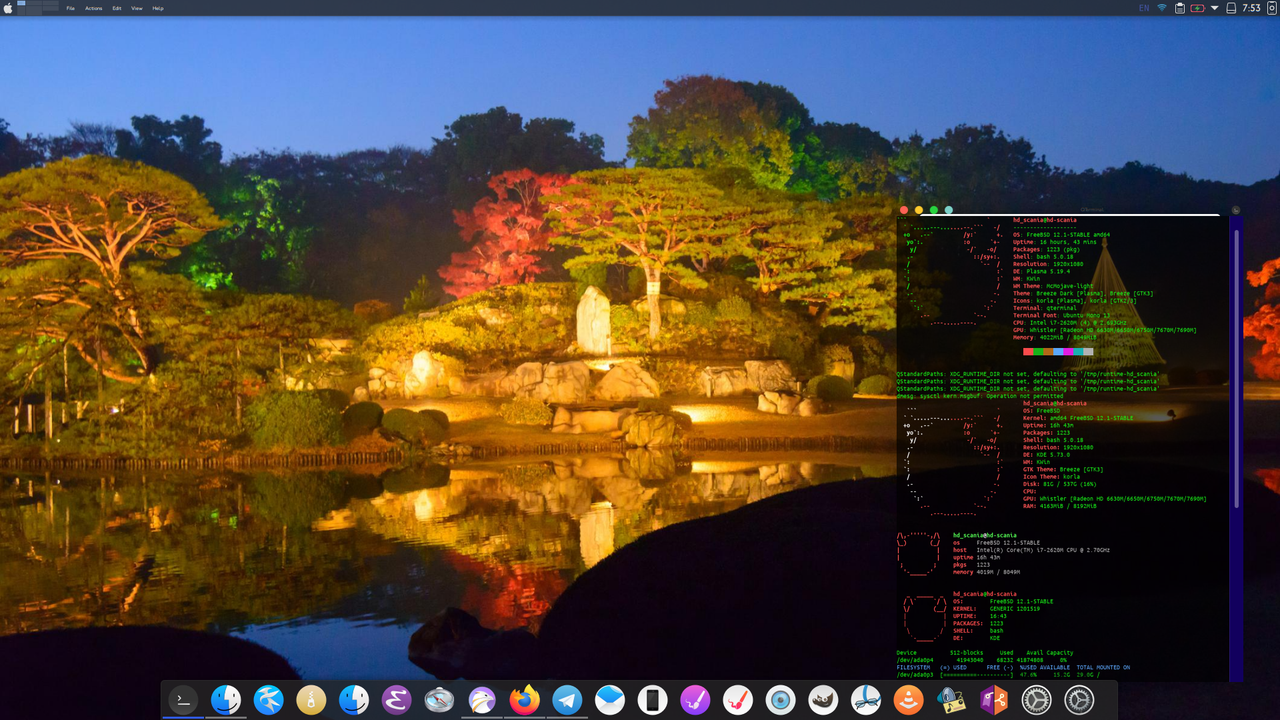The height and width of the screenshot is (720, 1280).
Task: Open the Actions menu
Action: (93, 8)
